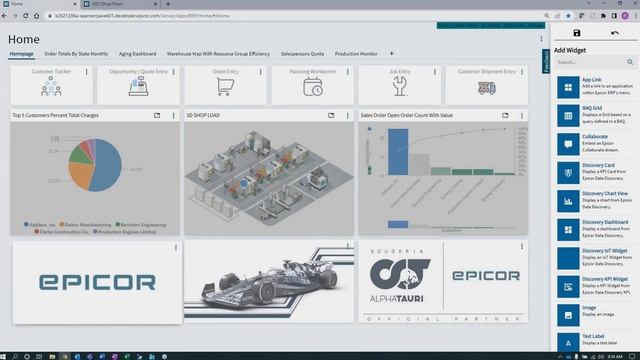Screen dimensions: 640x360
Task: Add an App Link widget icon
Action: 568,87
